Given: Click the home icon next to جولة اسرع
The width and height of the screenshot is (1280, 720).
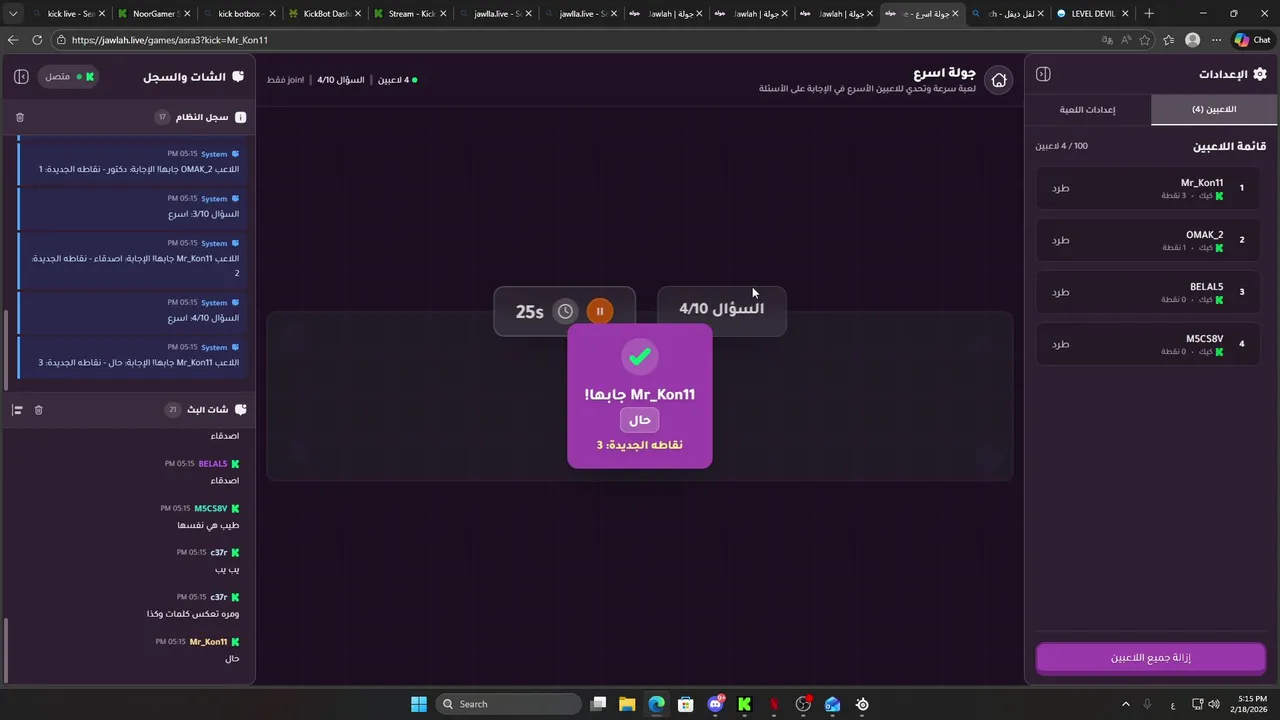Looking at the screenshot, I should tap(998, 80).
